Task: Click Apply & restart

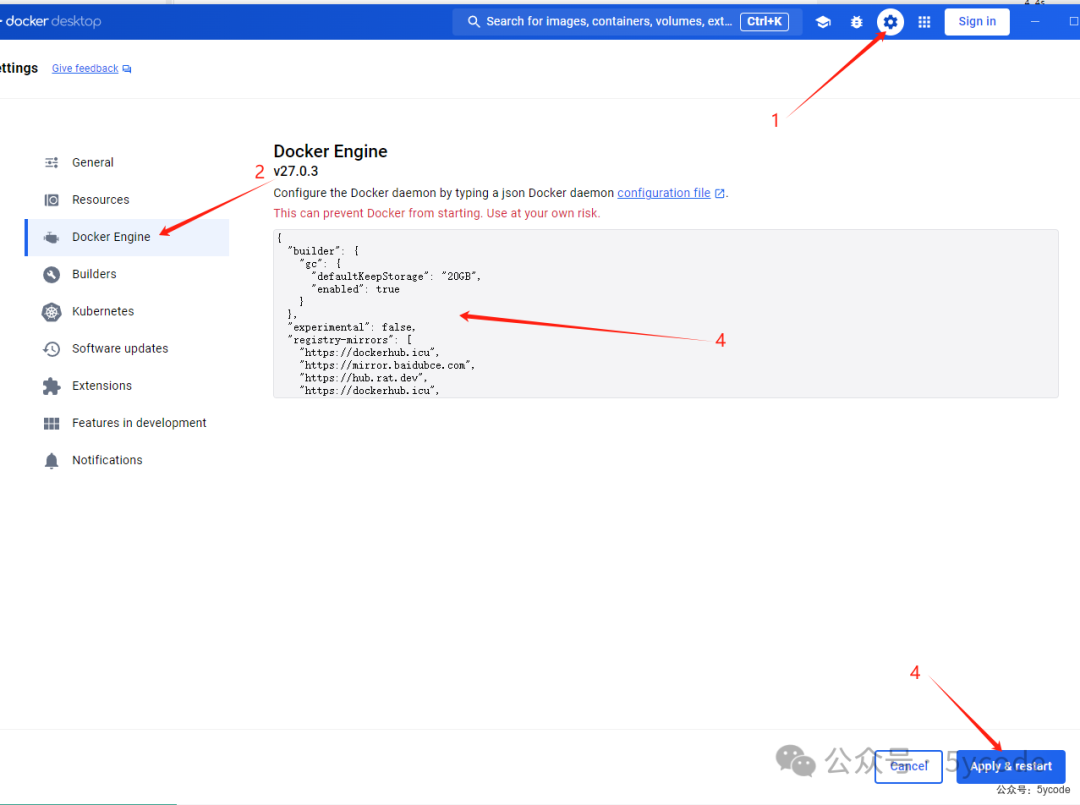Action: (x=1010, y=766)
